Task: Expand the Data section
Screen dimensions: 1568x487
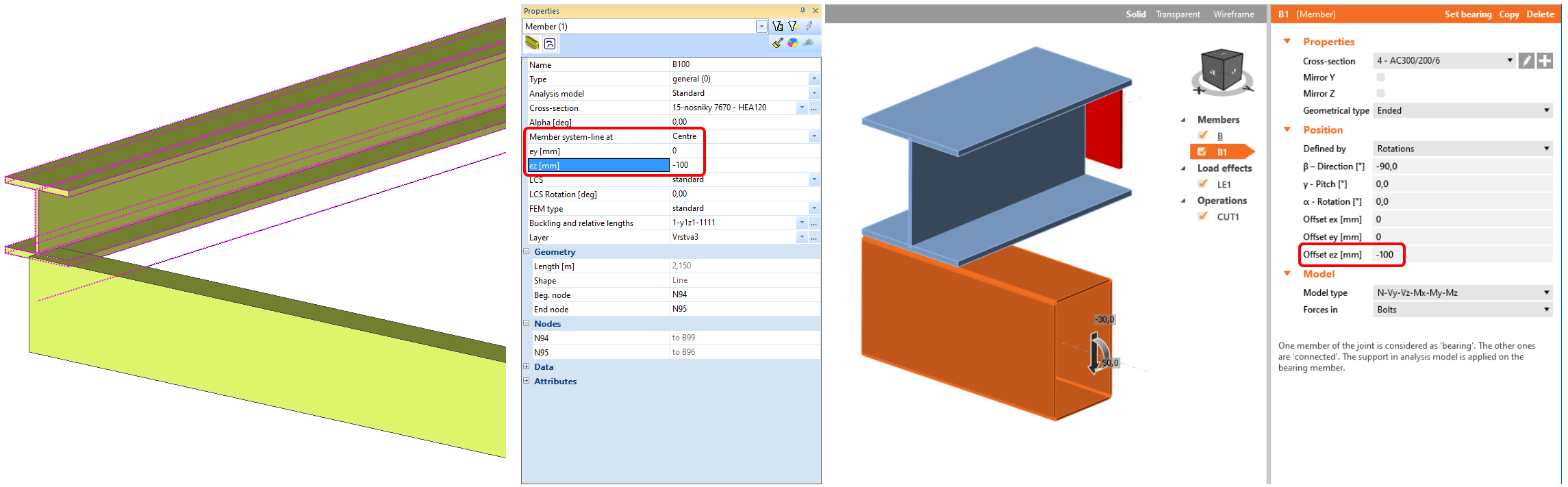Action: pos(527,366)
